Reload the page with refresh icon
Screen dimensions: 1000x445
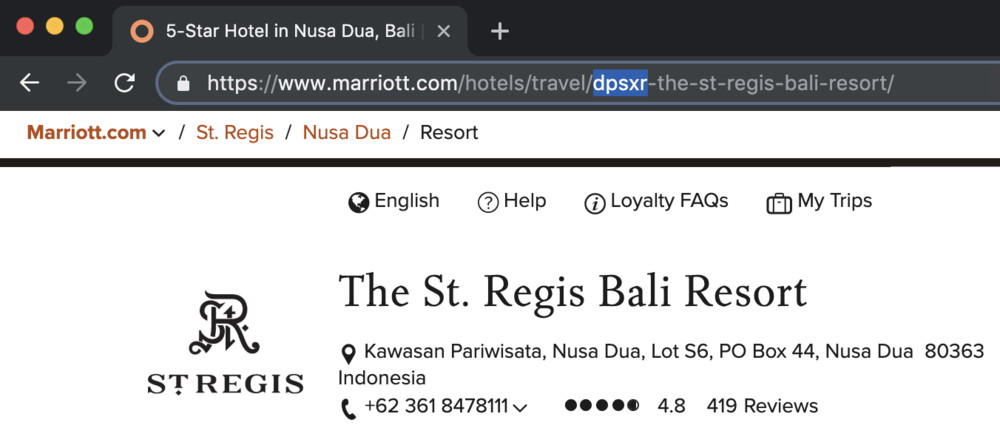(124, 83)
